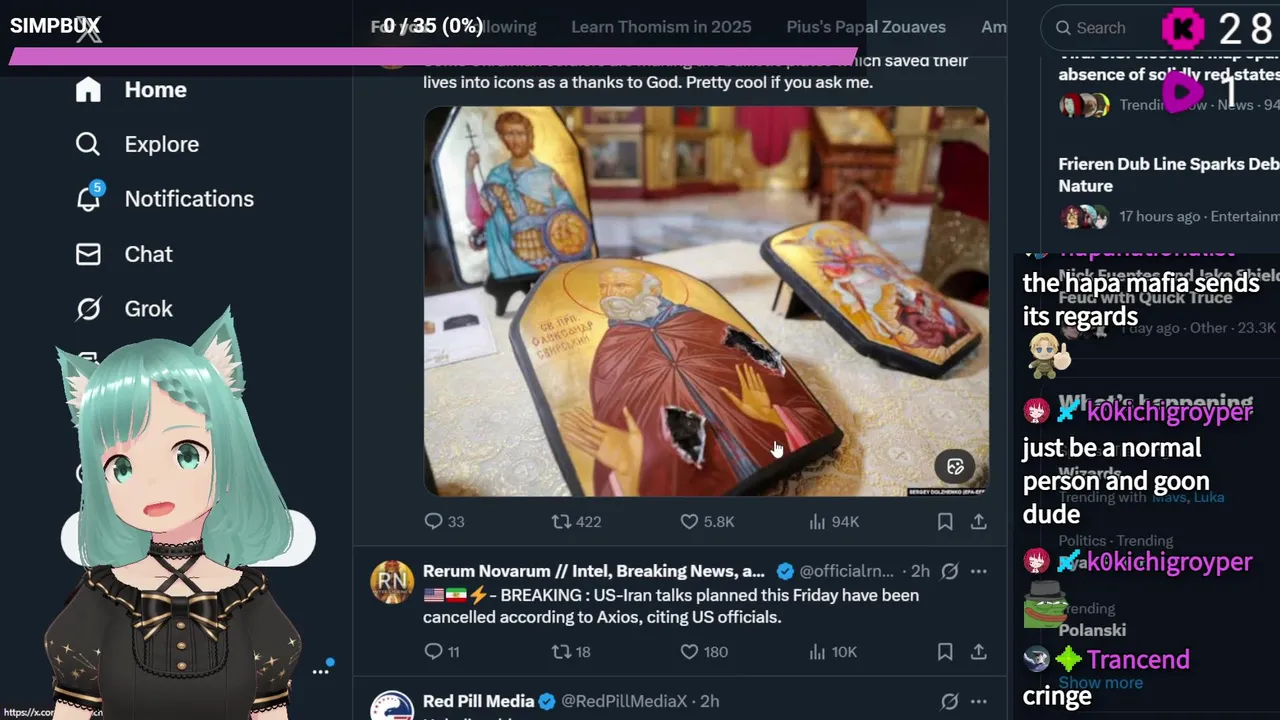The image size is (1280, 720).
Task: Share the Rerum Novarum US-Iran post
Action: coord(978,652)
